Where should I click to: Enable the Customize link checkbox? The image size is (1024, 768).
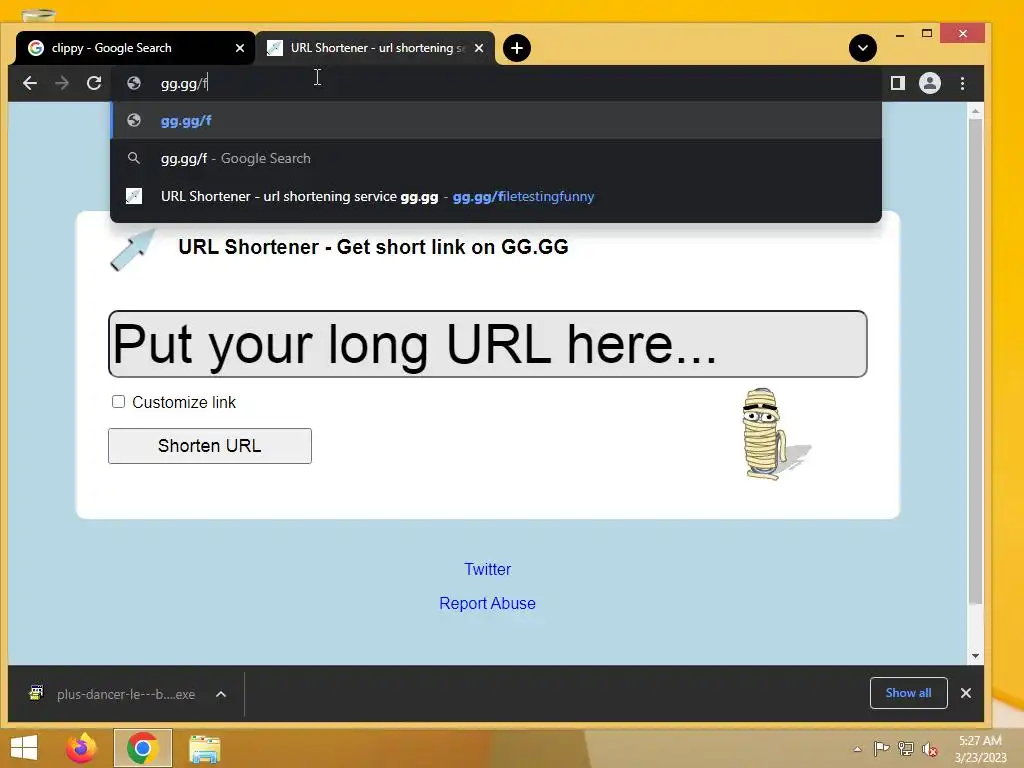(x=118, y=402)
